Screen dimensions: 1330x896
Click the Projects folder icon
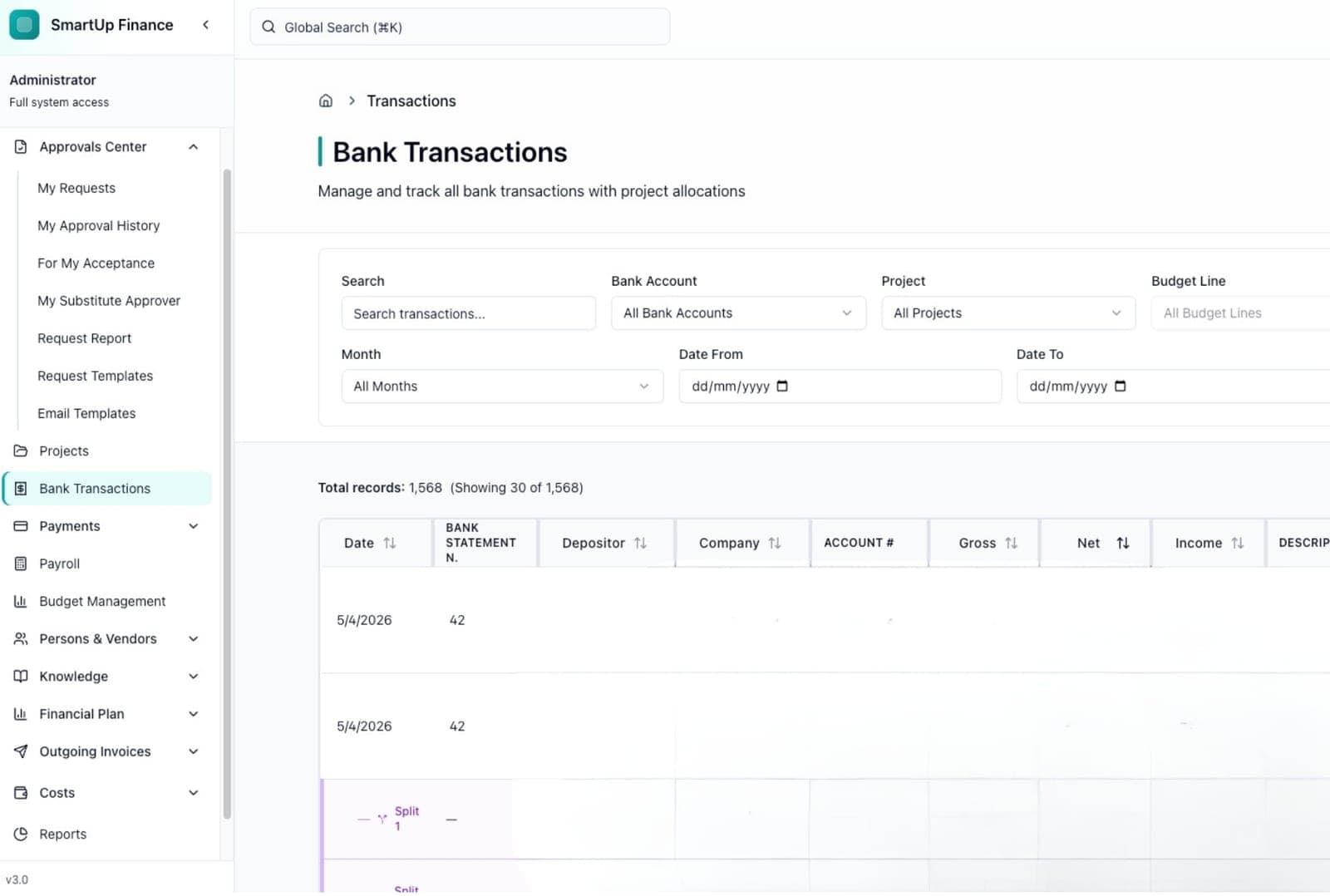[x=21, y=451]
